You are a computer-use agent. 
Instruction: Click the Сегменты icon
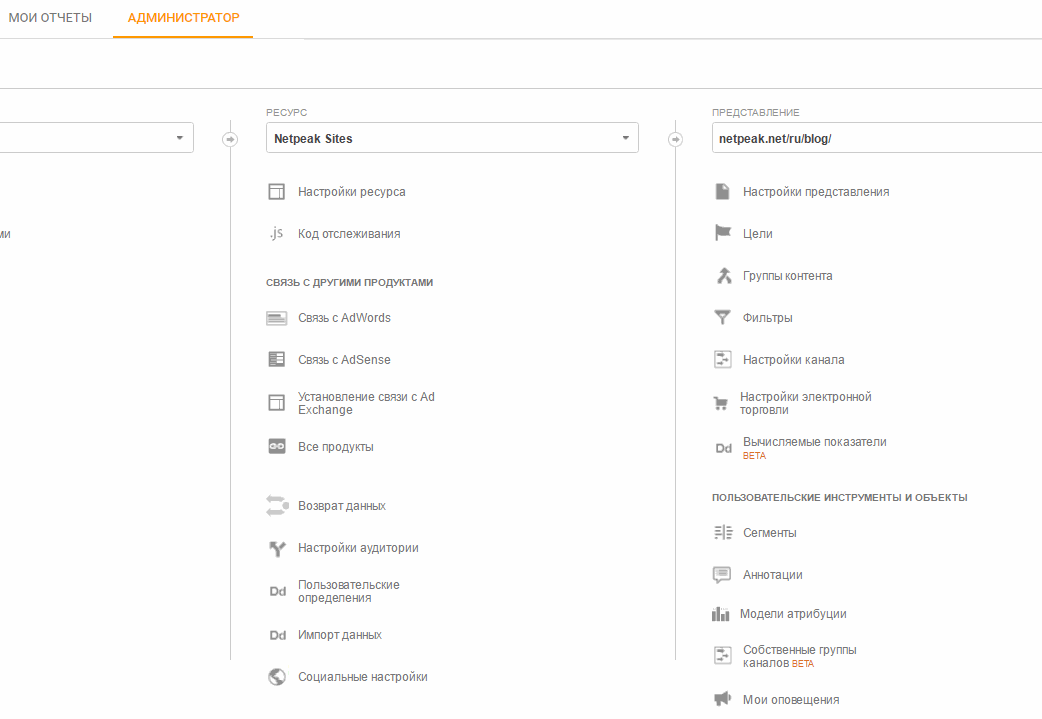coord(723,533)
